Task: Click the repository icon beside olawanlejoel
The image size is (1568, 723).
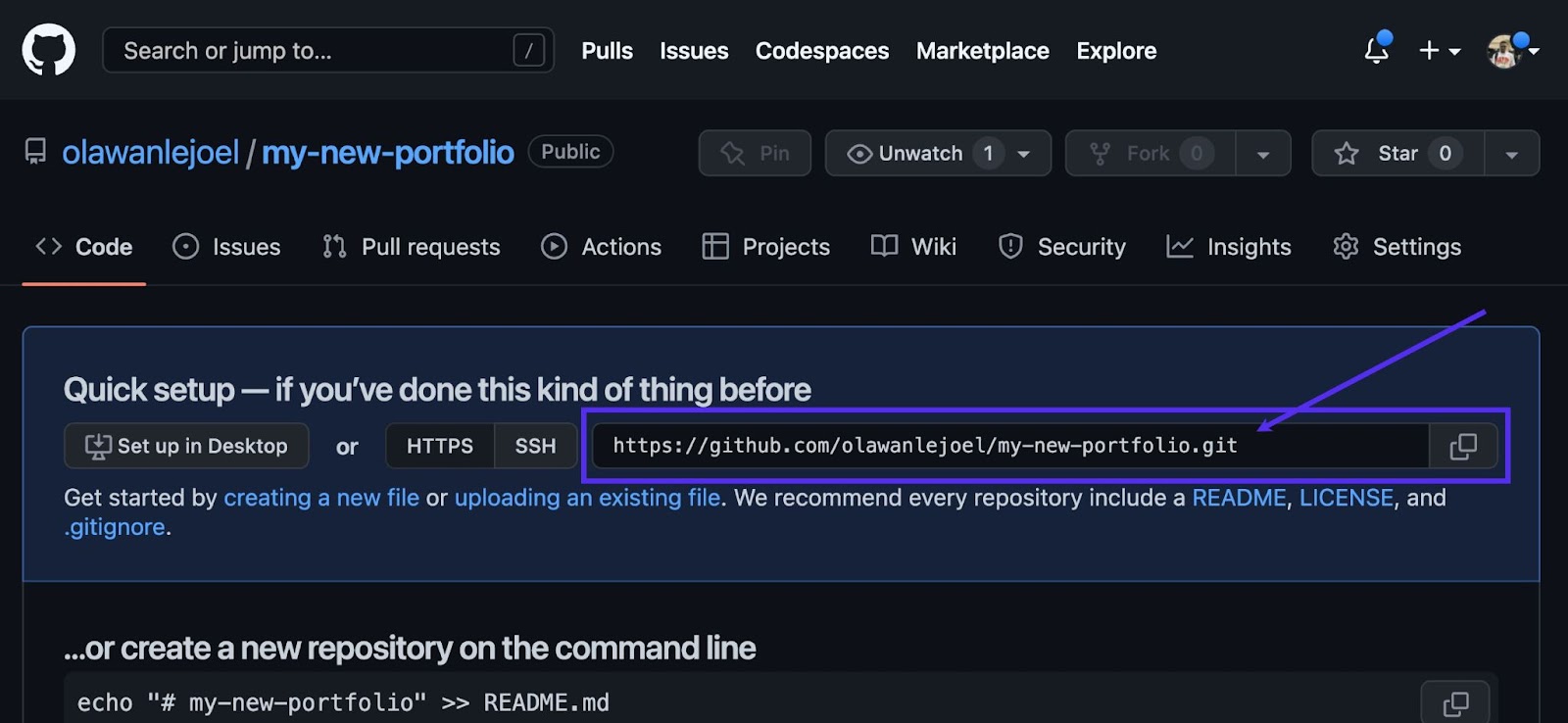Action: coord(35,152)
